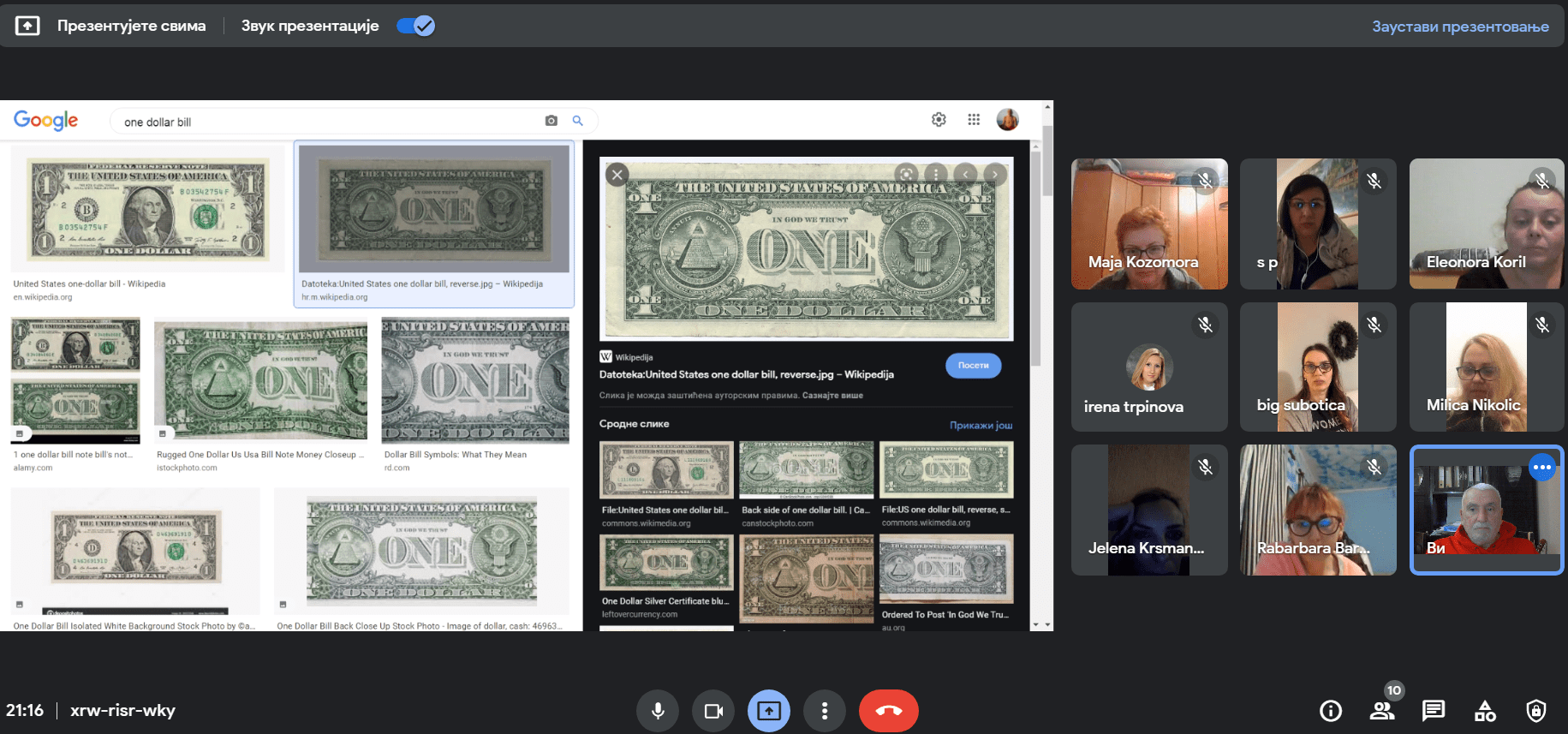Turn off the camera button
1568x734 pixels.
click(x=713, y=711)
